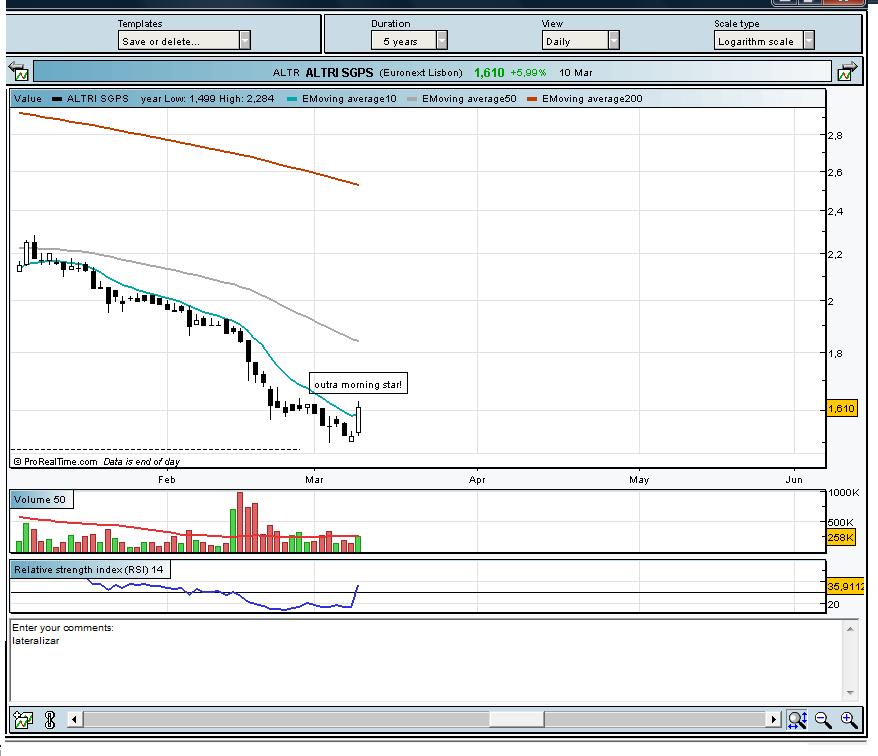
Task: Click the comments scroll up arrow
Action: click(850, 629)
